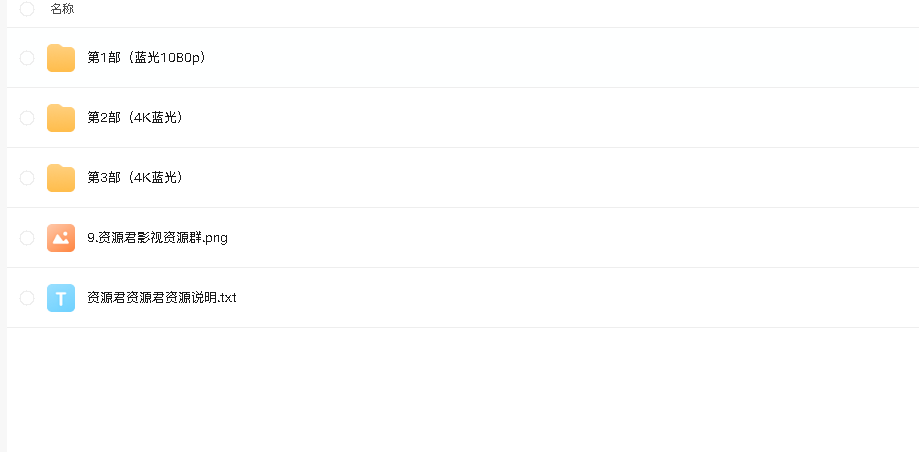Open the folder name 第1部（蓝光1080p）
Viewport: 919px width, 452px height.
[x=147, y=57]
